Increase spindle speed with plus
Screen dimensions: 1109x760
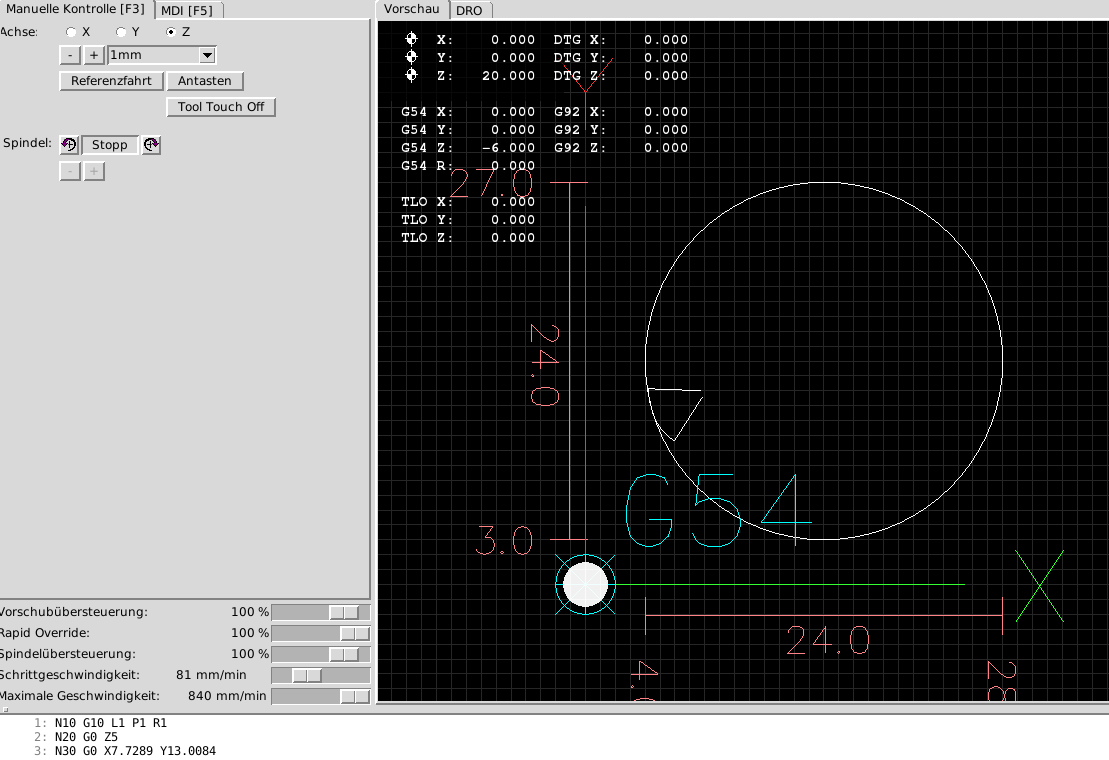pos(94,171)
